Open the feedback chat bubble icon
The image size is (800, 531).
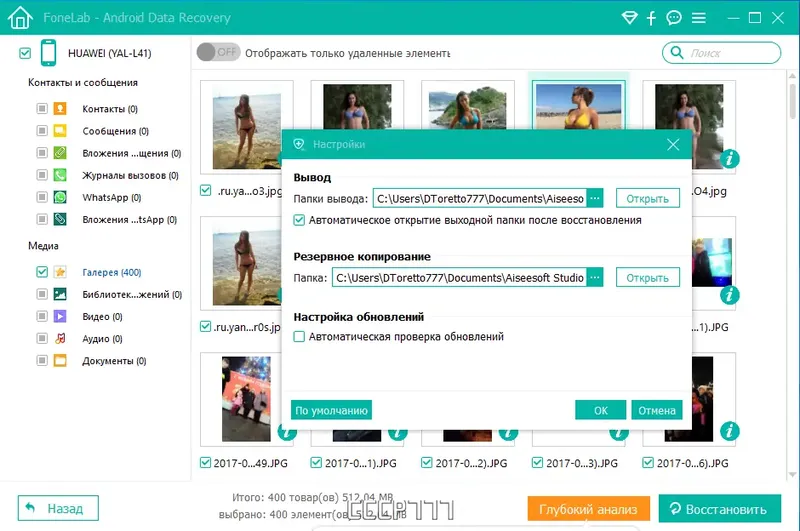point(674,18)
